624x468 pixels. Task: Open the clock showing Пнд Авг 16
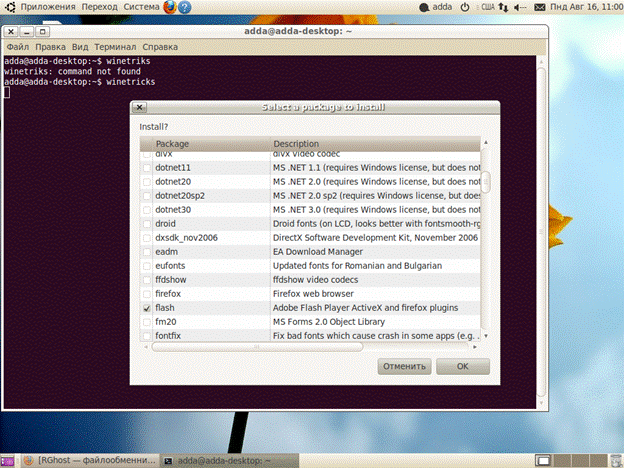[x=586, y=7]
